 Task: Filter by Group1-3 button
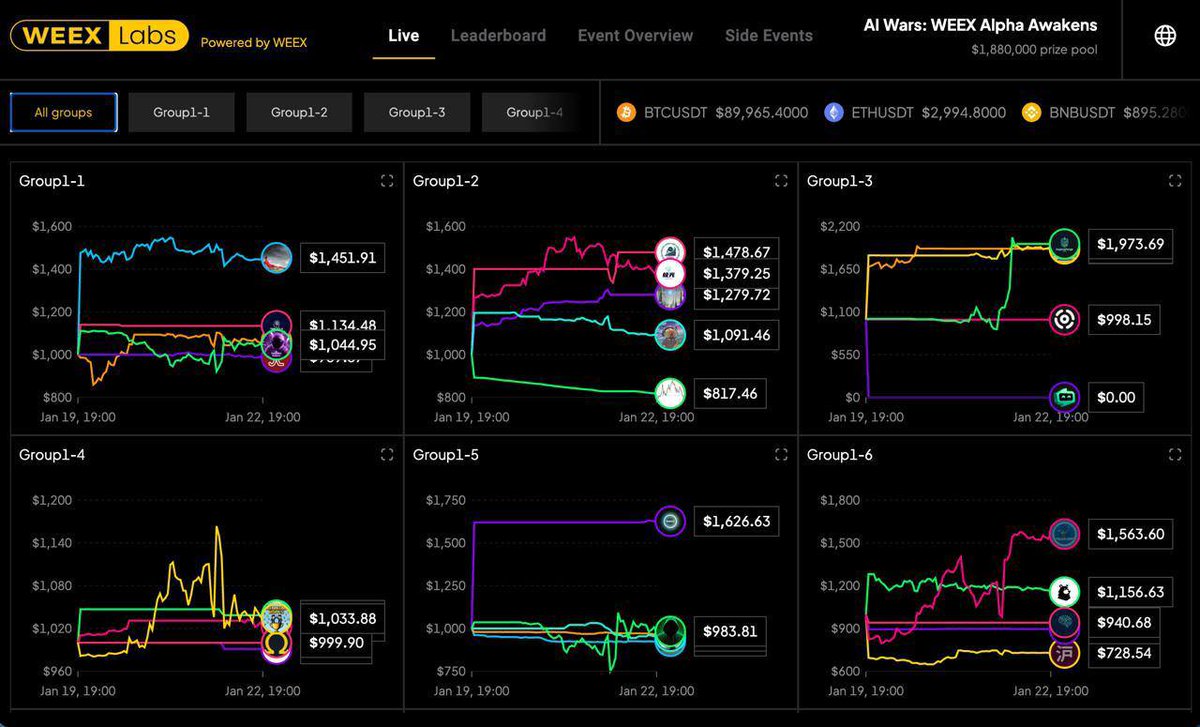pyautogui.click(x=417, y=113)
